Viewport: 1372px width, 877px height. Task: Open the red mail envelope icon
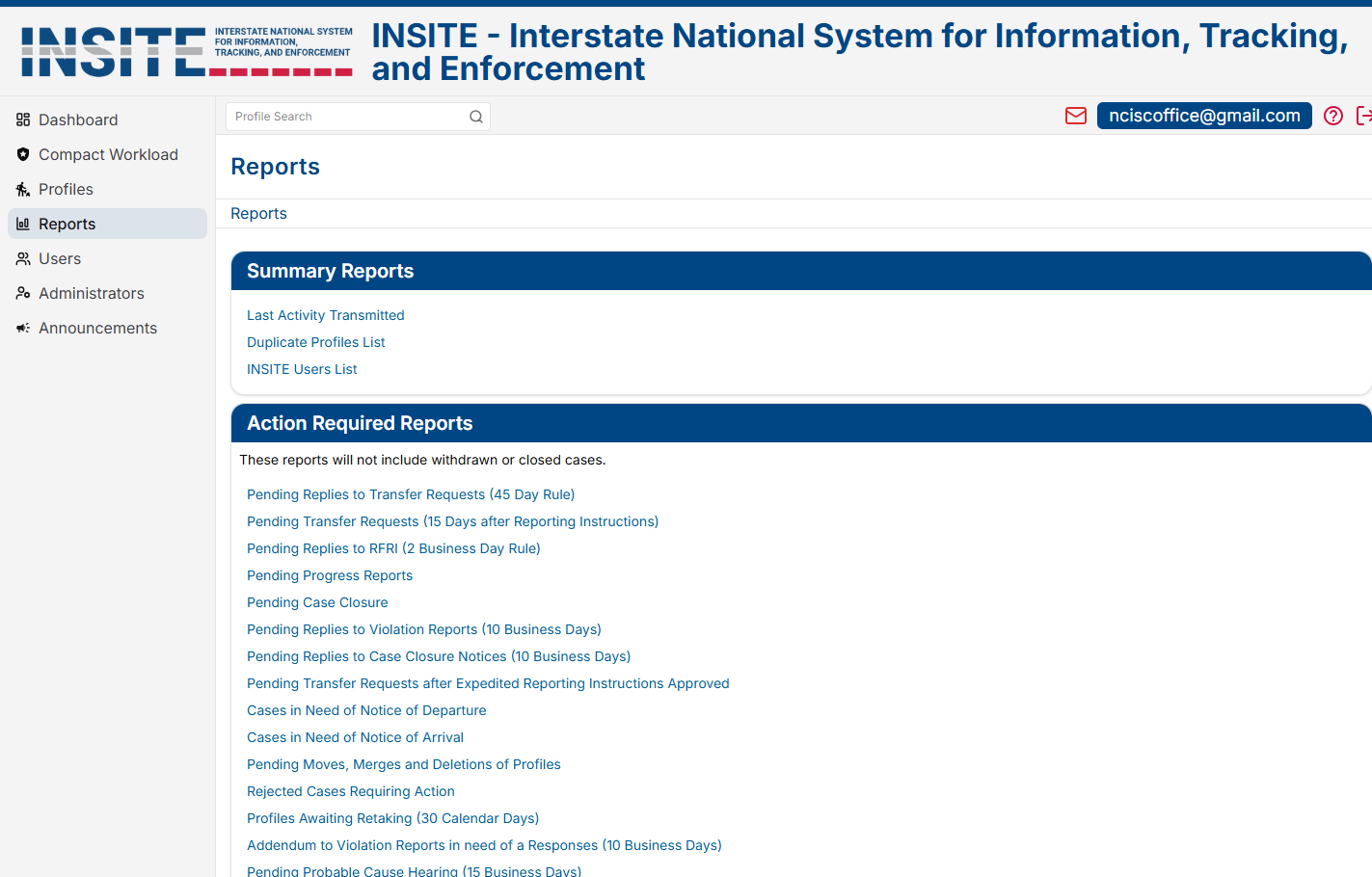click(x=1076, y=116)
